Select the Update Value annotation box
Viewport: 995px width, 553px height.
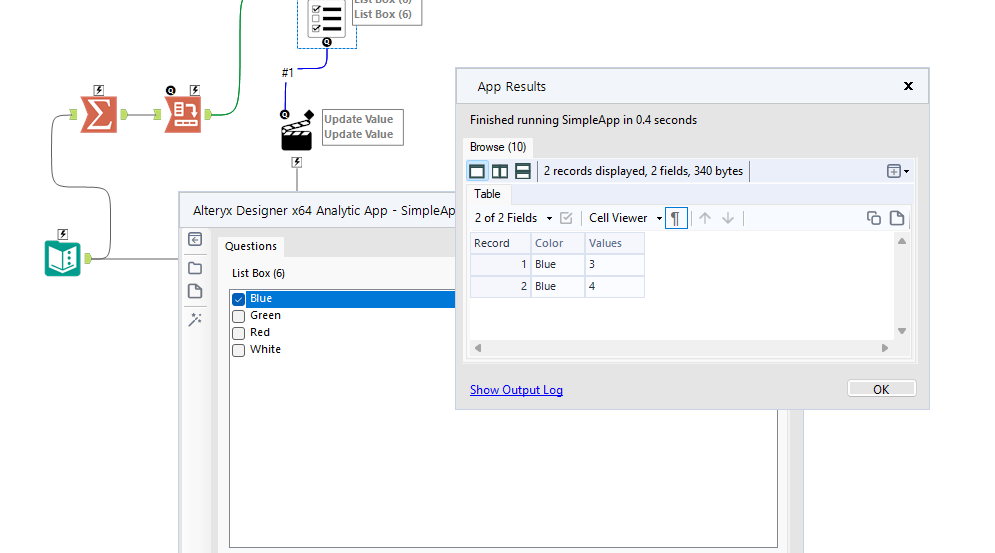pyautogui.click(x=363, y=127)
